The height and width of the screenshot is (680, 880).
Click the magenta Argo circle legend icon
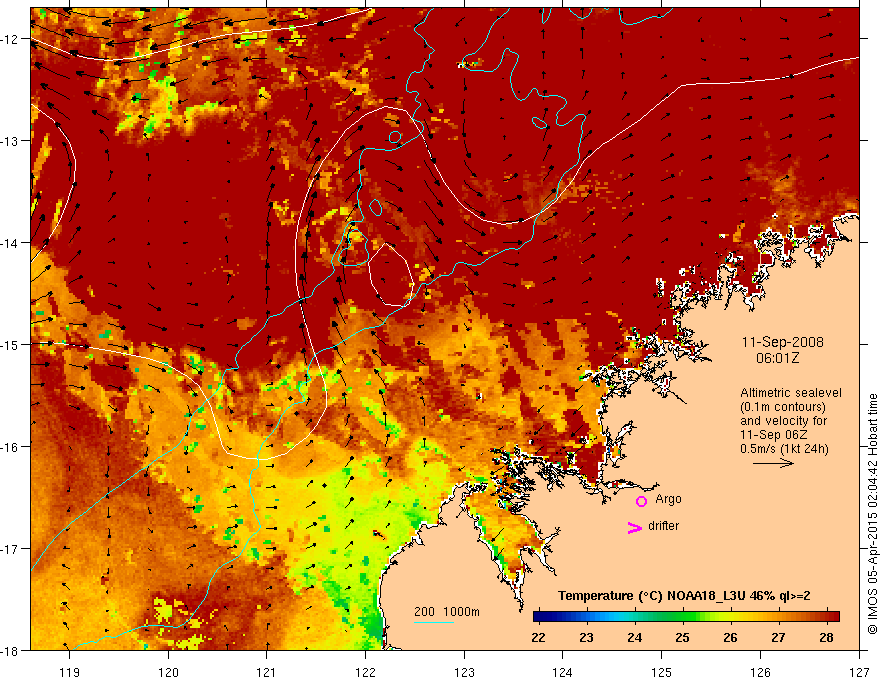(x=641, y=501)
